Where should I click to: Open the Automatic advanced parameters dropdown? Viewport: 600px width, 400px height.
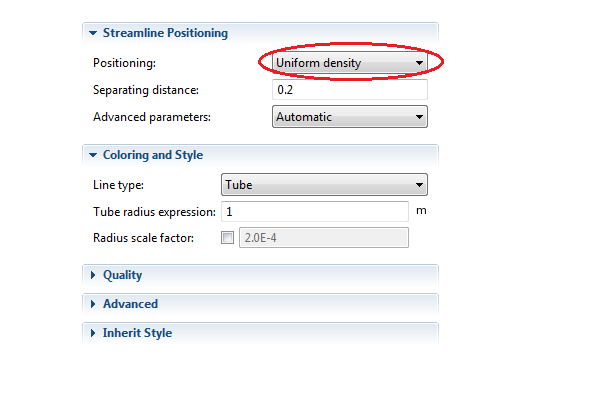[x=340, y=117]
